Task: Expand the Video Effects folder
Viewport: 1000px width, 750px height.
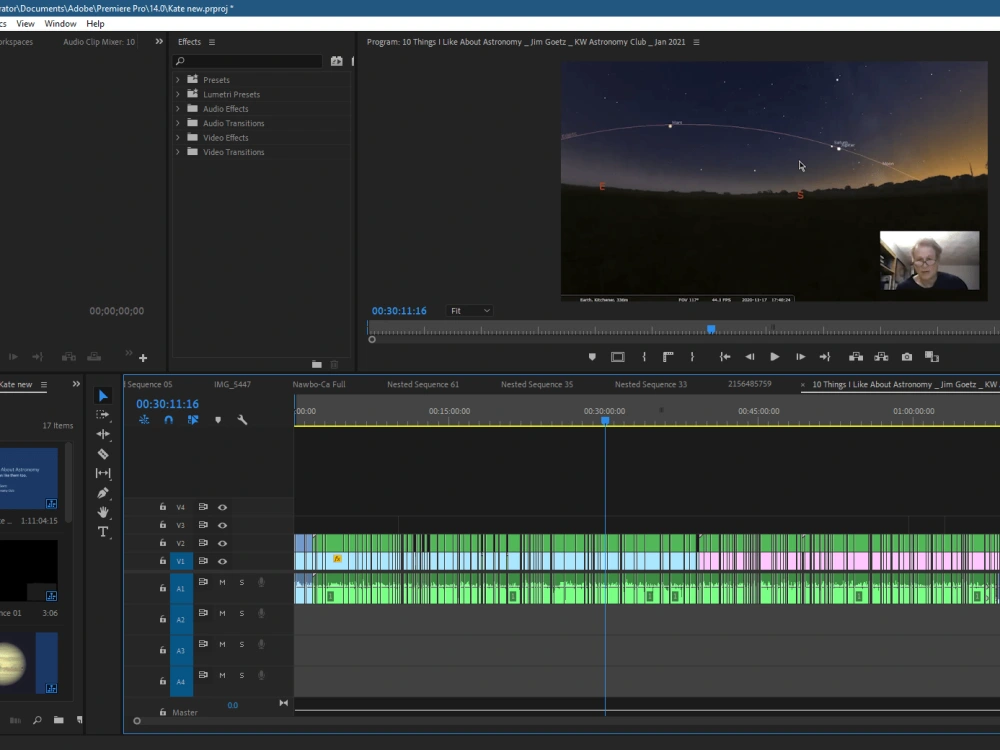Action: coord(178,138)
